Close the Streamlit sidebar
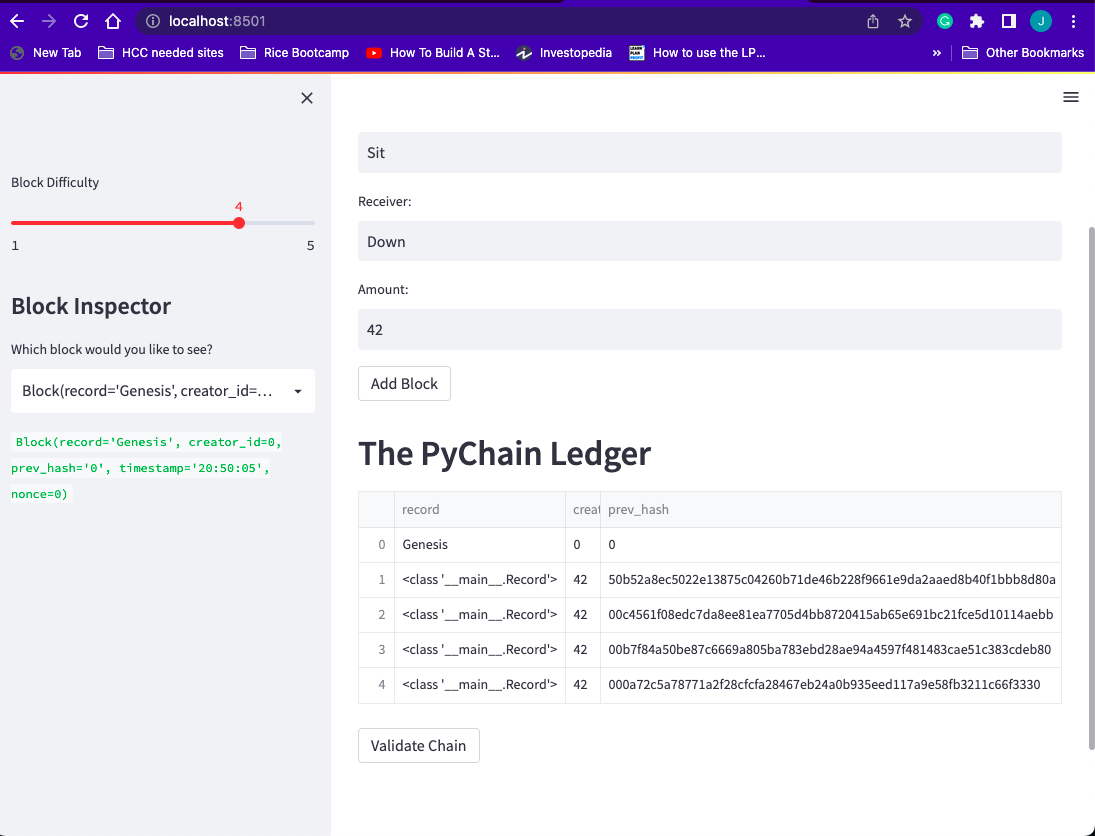Image resolution: width=1095 pixels, height=836 pixels. coord(307,98)
